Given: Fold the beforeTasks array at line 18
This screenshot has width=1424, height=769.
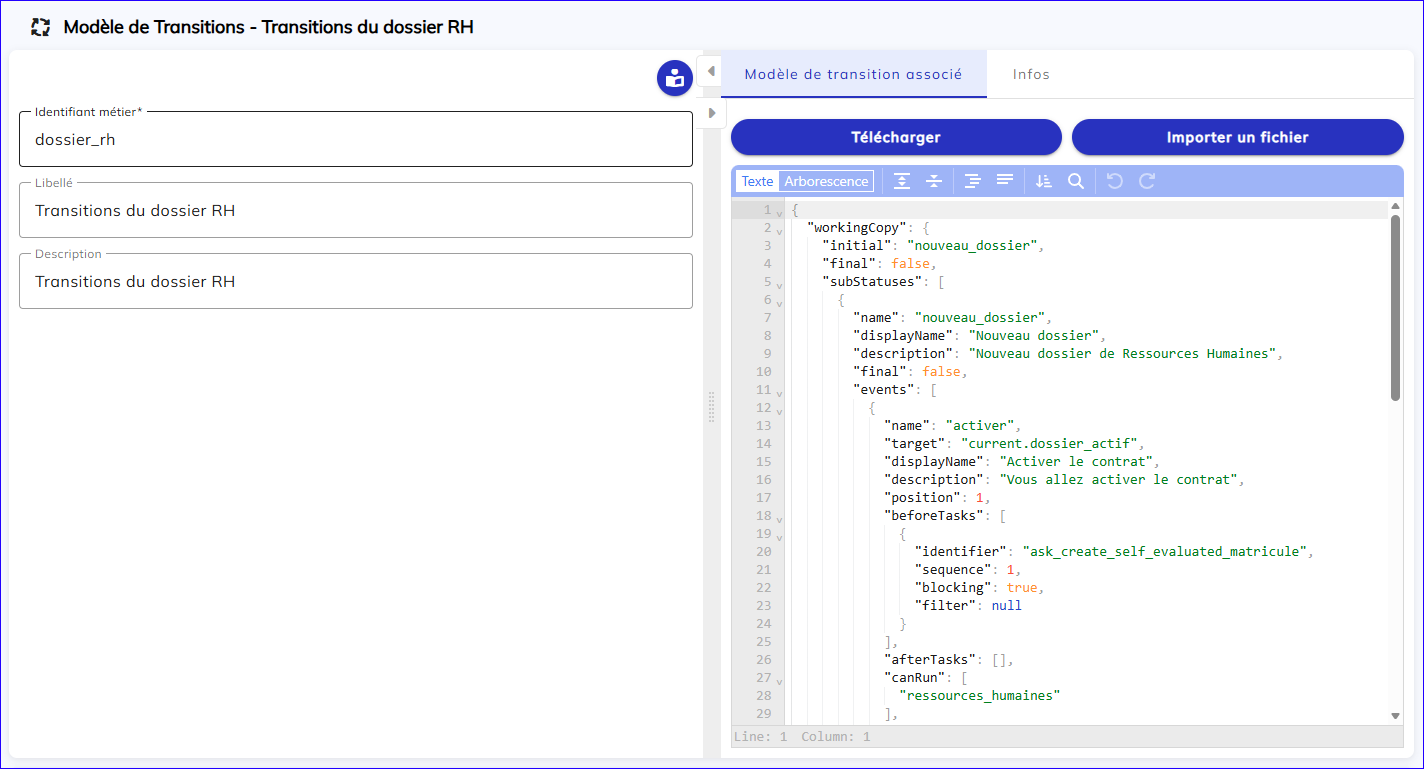Looking at the screenshot, I should pyautogui.click(x=779, y=519).
